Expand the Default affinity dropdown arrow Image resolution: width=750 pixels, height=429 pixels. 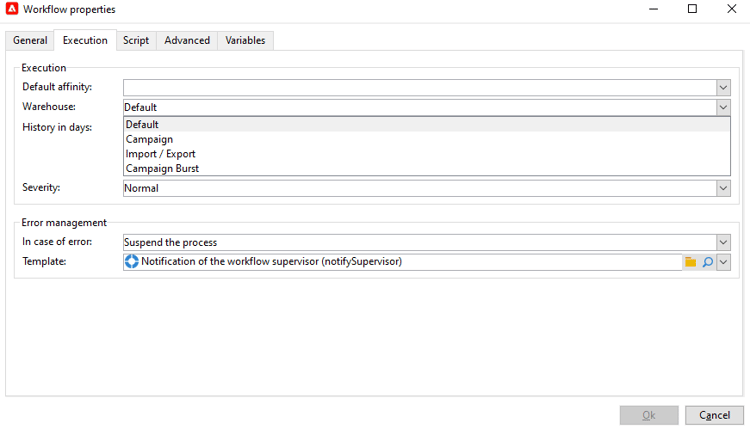coord(723,88)
